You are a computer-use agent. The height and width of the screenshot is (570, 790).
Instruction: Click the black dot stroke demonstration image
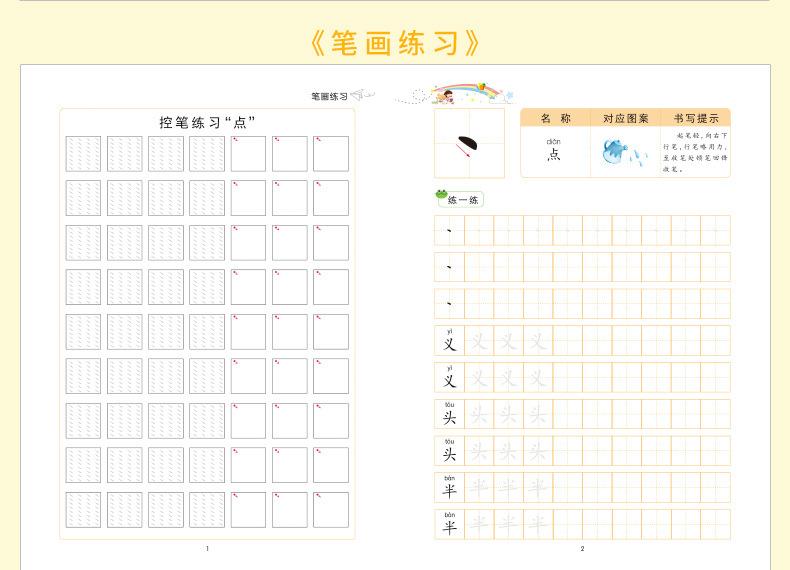point(468,145)
